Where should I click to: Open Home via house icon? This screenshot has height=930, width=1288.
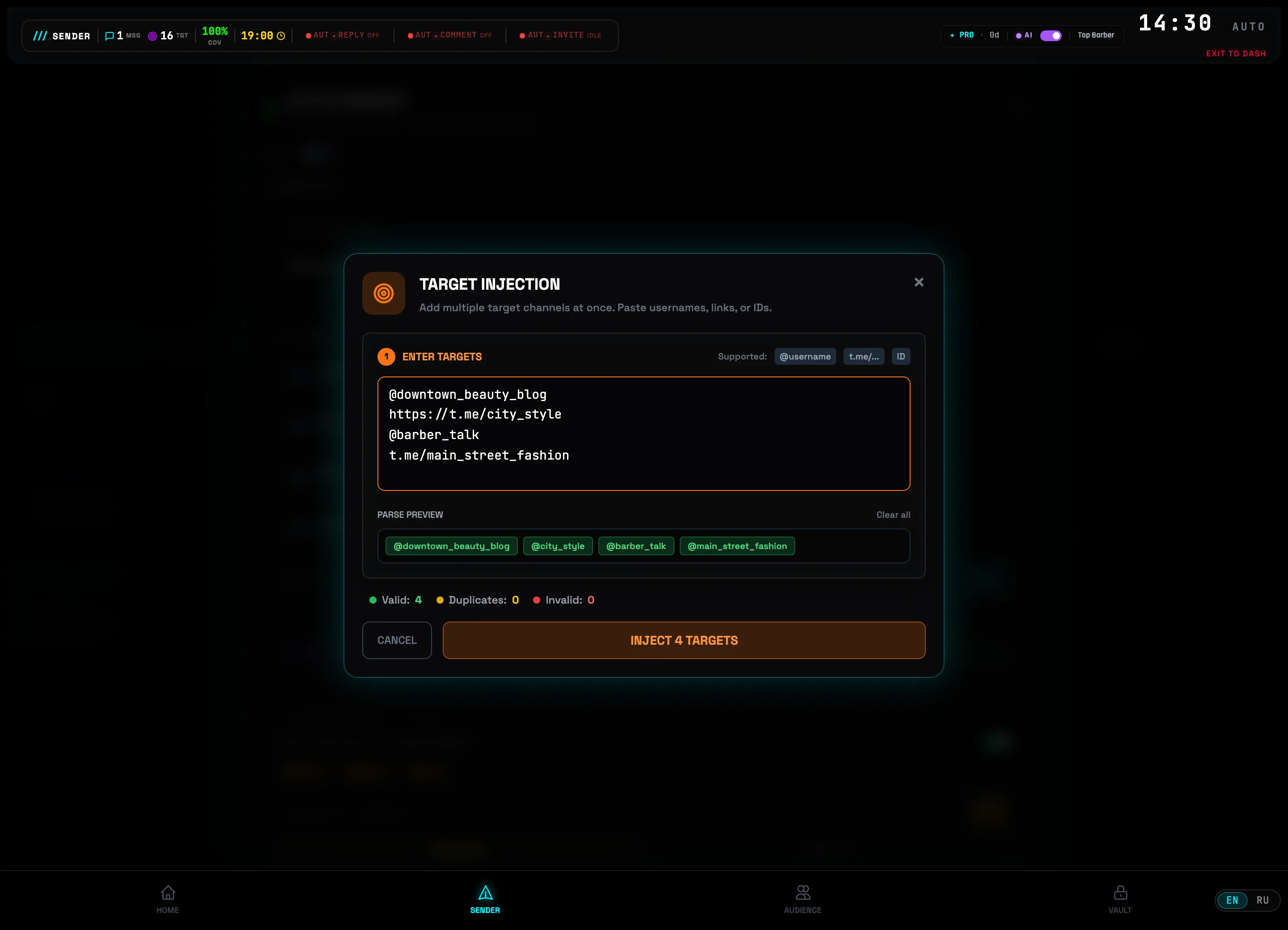[x=168, y=892]
